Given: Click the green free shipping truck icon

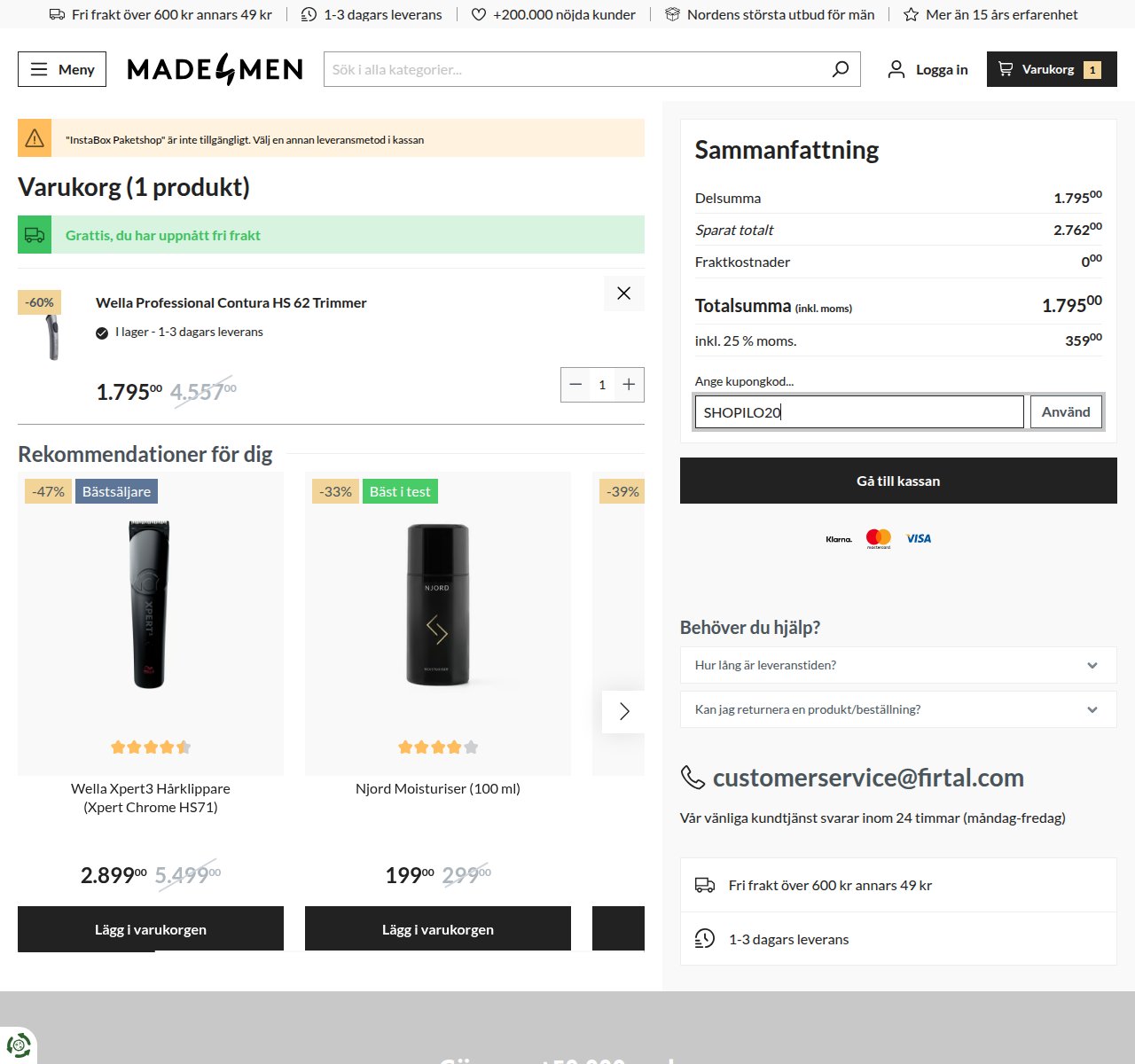Looking at the screenshot, I should click(x=35, y=235).
